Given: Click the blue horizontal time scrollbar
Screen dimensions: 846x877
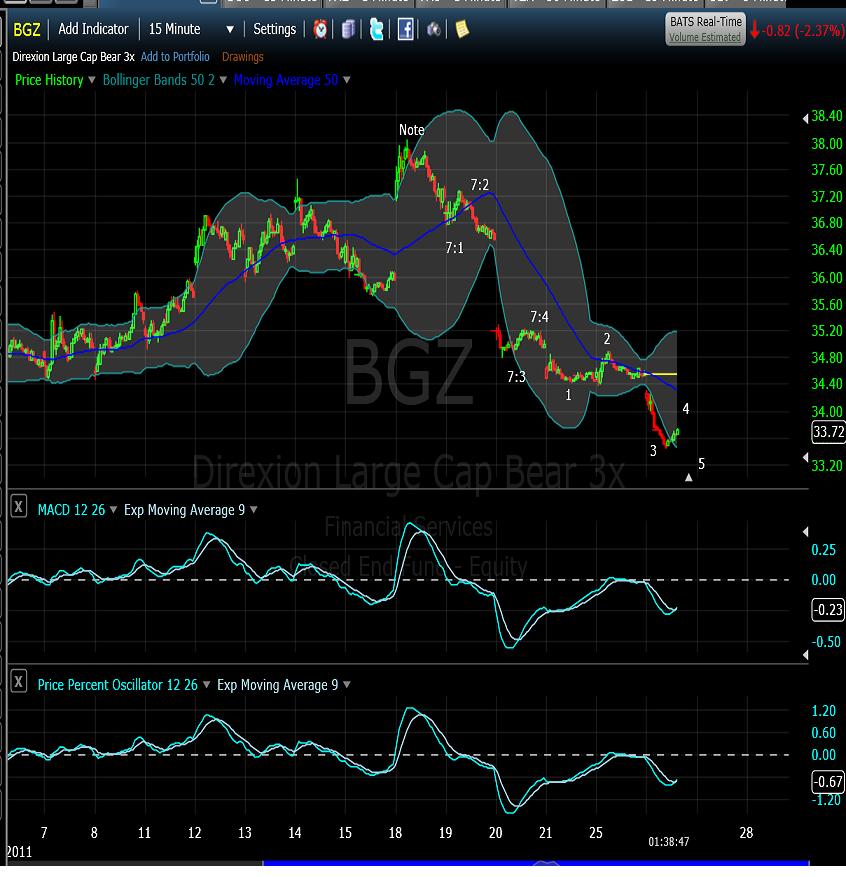Looking at the screenshot, I should tap(535, 866).
